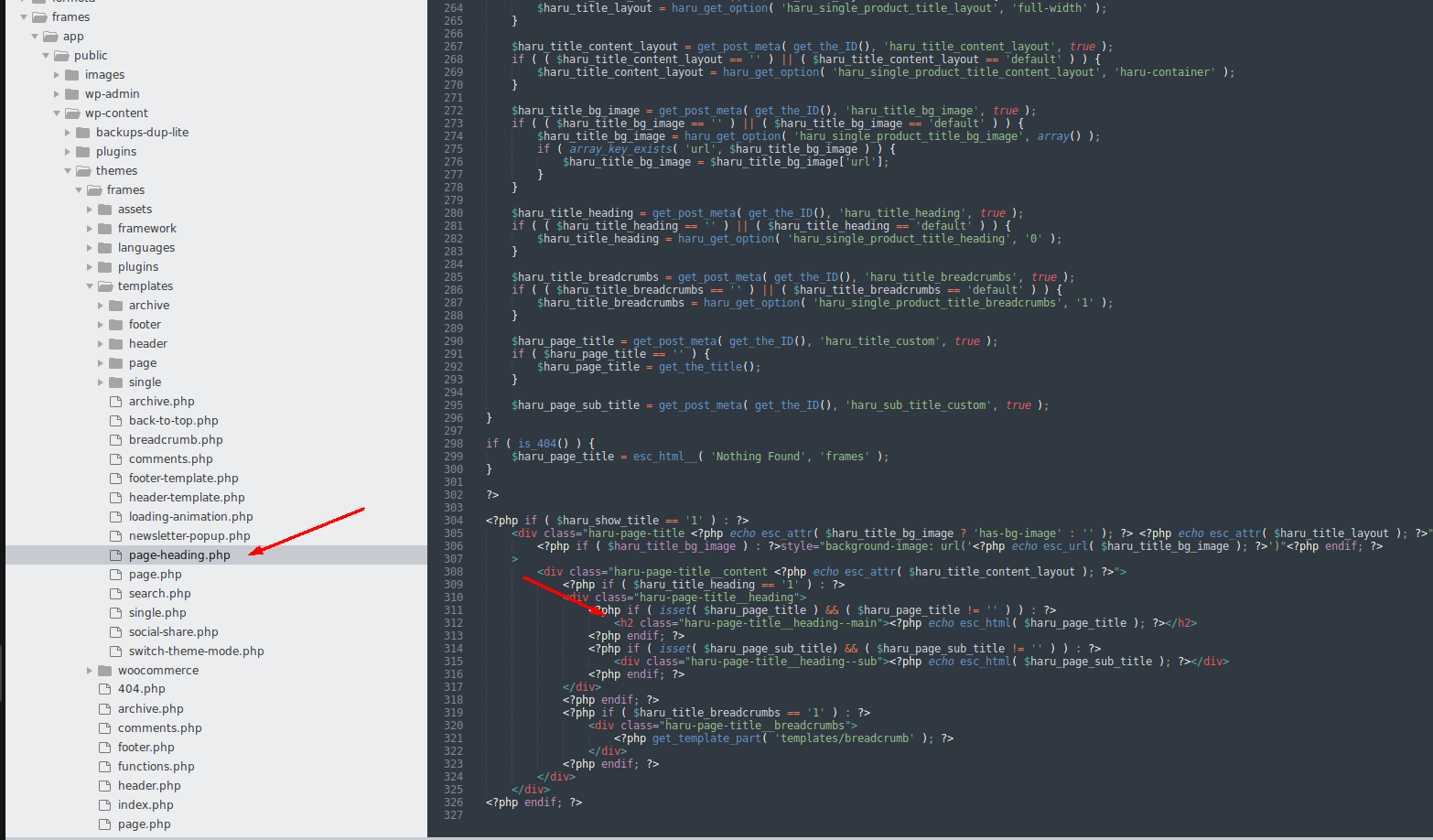
Task: Click the file icon of loading-animation.php
Action: [116, 517]
